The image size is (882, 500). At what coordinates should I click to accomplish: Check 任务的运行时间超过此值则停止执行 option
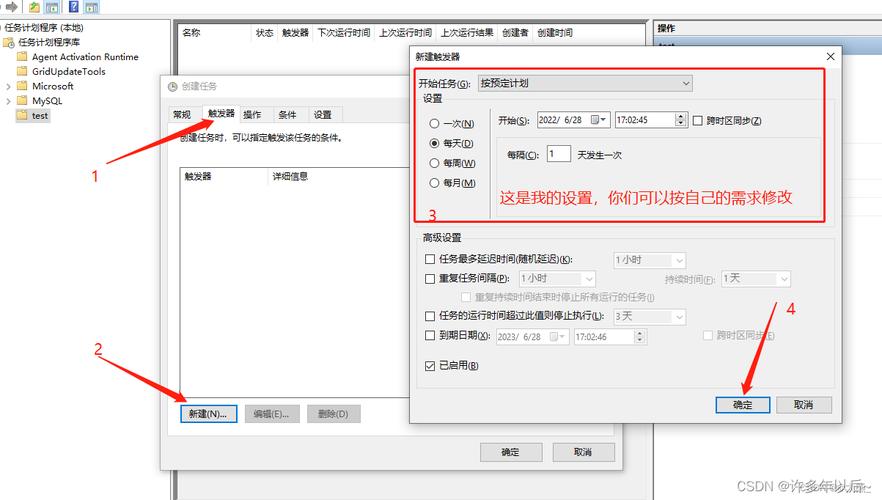pyautogui.click(x=430, y=316)
